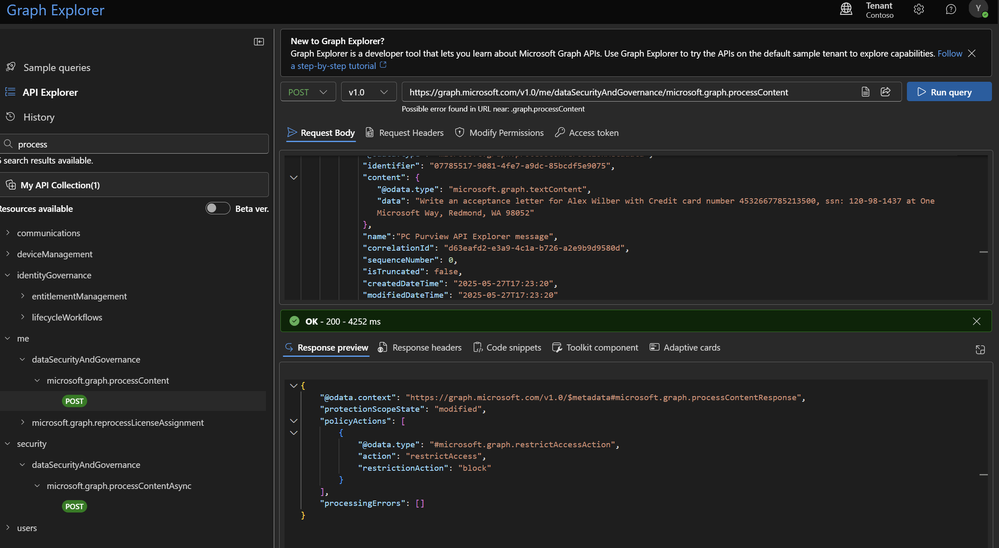Image resolution: width=999 pixels, height=548 pixels.
Task: Open the POST method dropdown
Action: click(308, 92)
